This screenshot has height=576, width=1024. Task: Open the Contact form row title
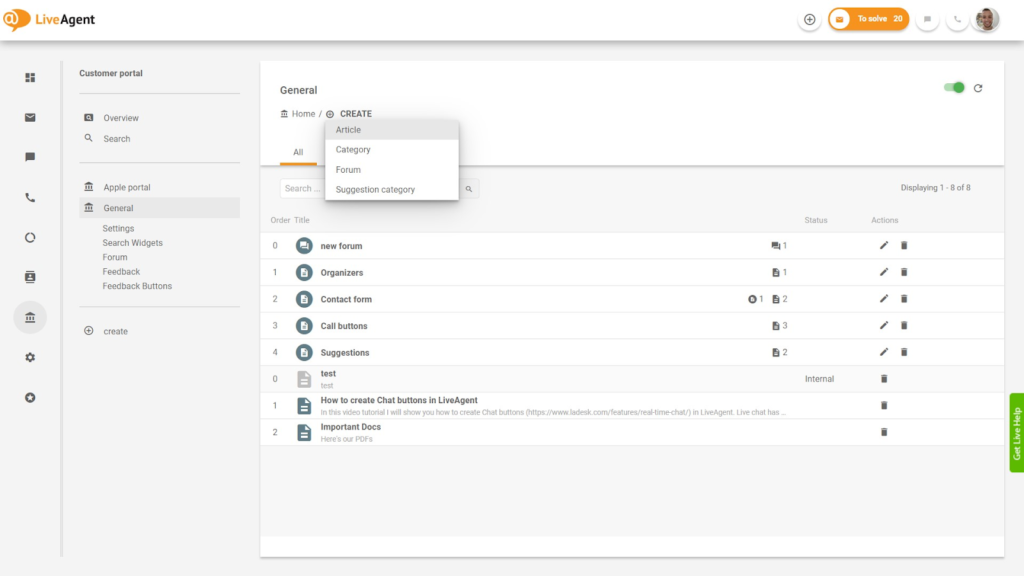point(345,300)
